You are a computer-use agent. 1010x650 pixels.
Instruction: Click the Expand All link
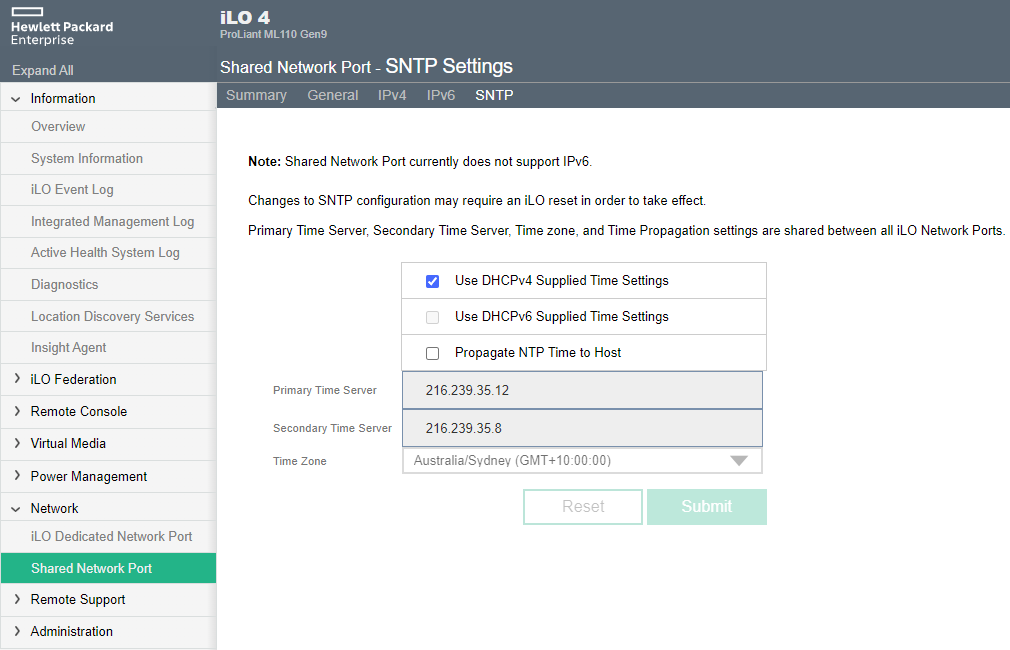42,70
